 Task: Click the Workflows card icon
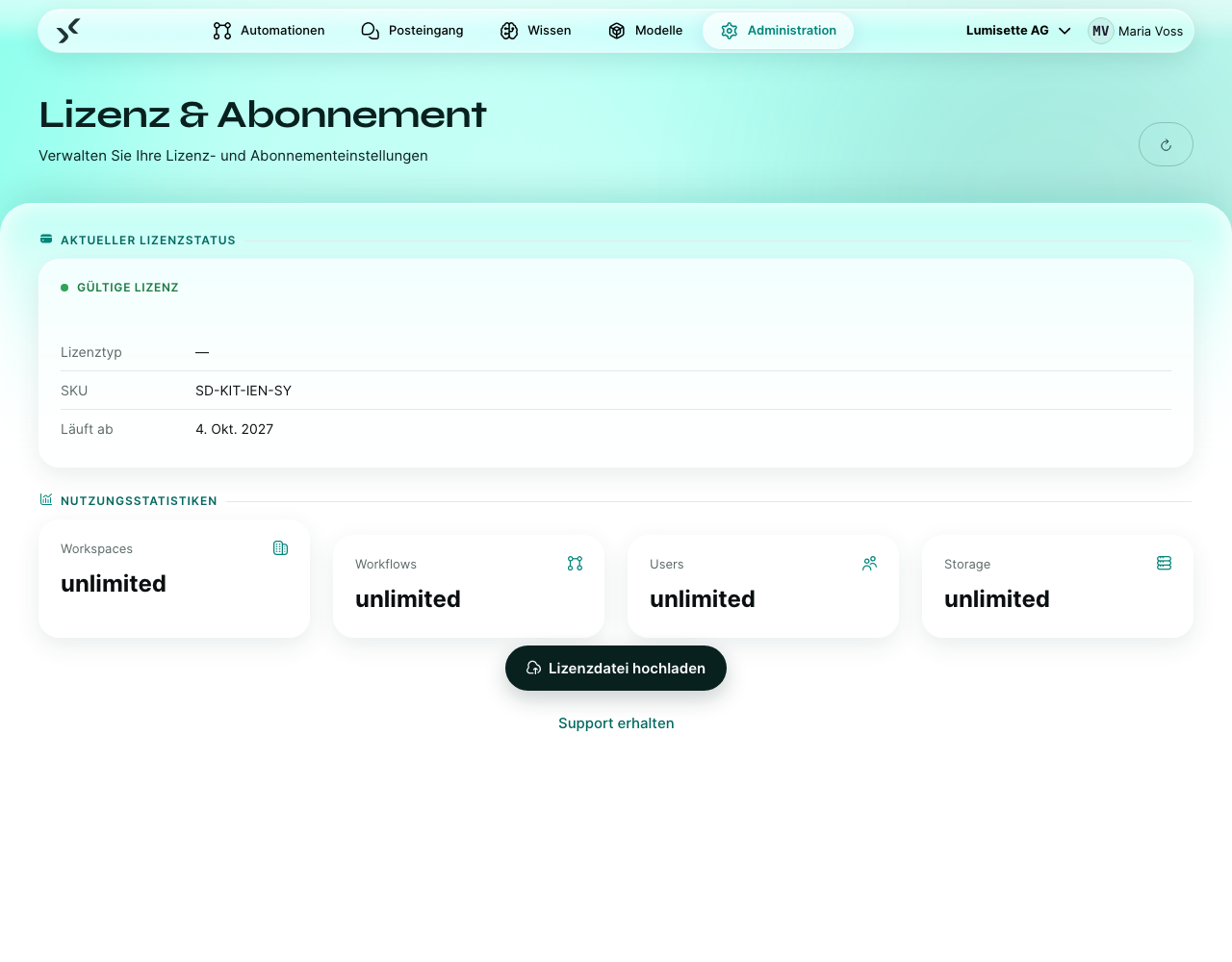[x=576, y=564]
